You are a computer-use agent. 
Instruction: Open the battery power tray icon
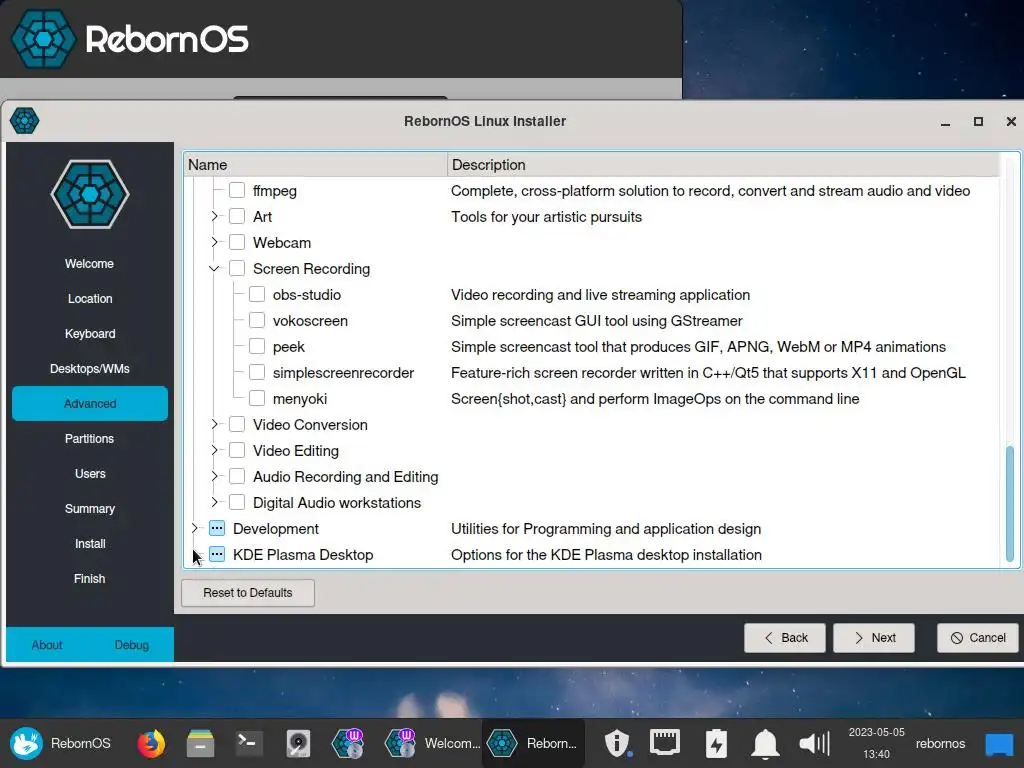pos(716,743)
